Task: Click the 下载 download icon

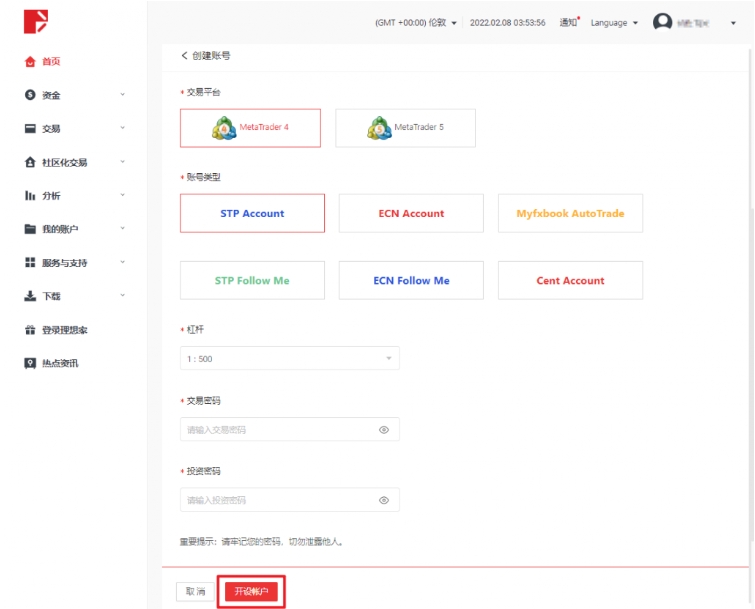Action: 30,296
